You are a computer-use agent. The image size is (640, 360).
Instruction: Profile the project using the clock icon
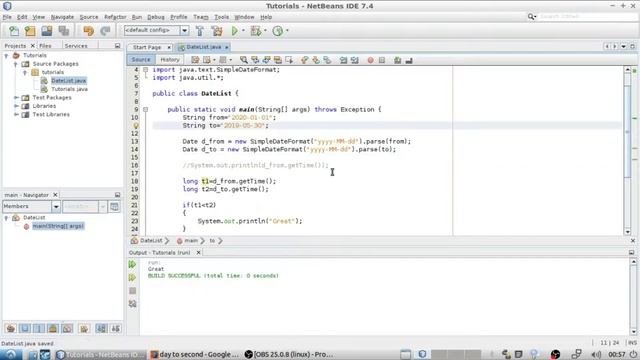[278, 31]
